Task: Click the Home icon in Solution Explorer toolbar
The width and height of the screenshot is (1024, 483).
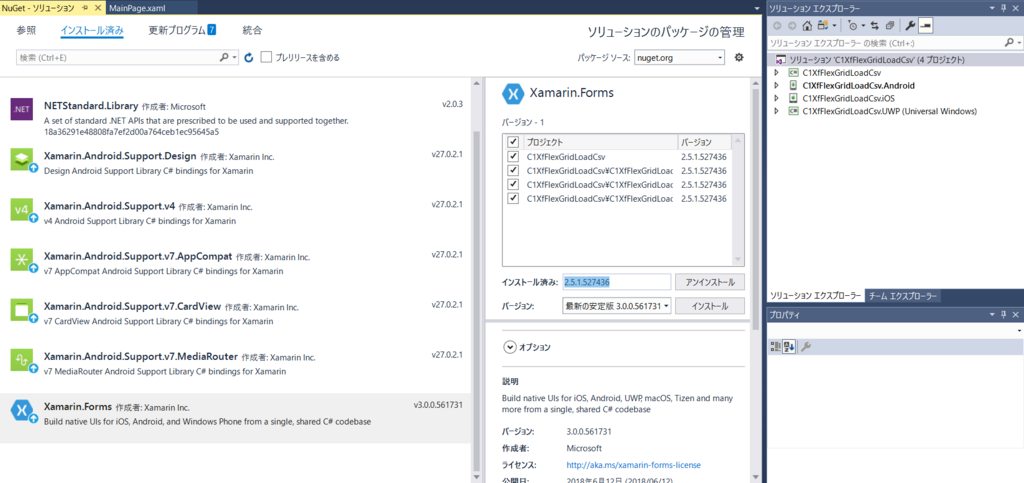Action: [807, 26]
